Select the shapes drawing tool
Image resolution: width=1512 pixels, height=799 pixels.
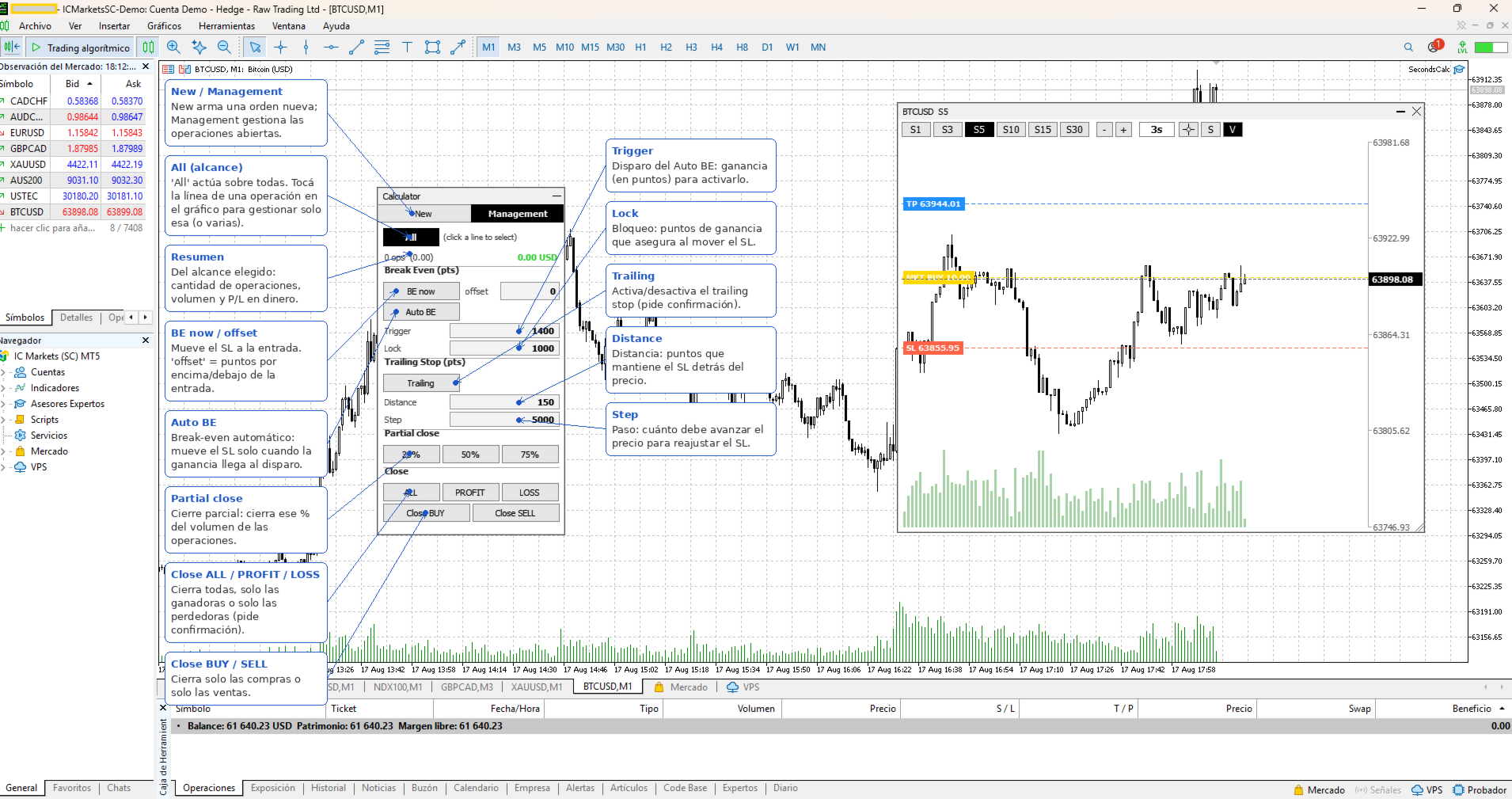pos(432,48)
